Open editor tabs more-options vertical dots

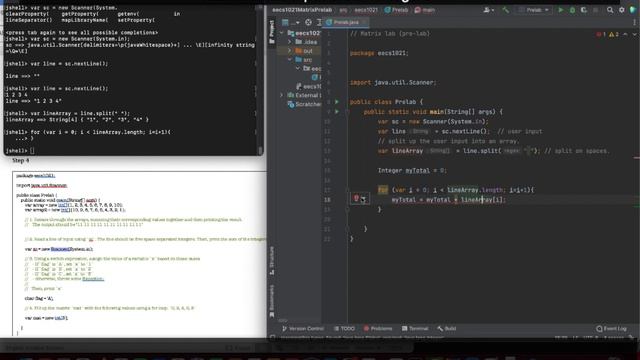point(634,22)
